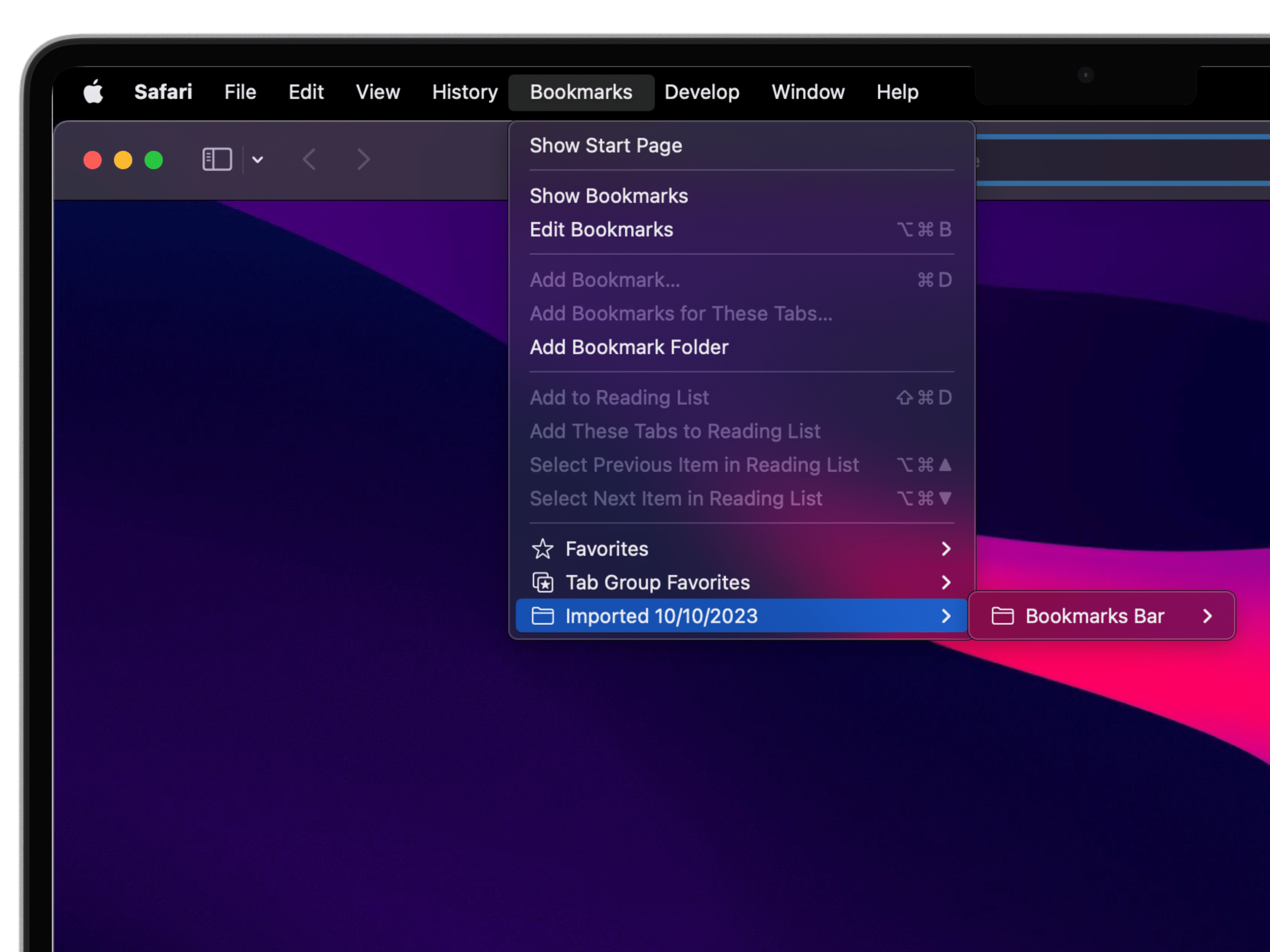Toggle the Safari sidebar icon

pos(217,160)
